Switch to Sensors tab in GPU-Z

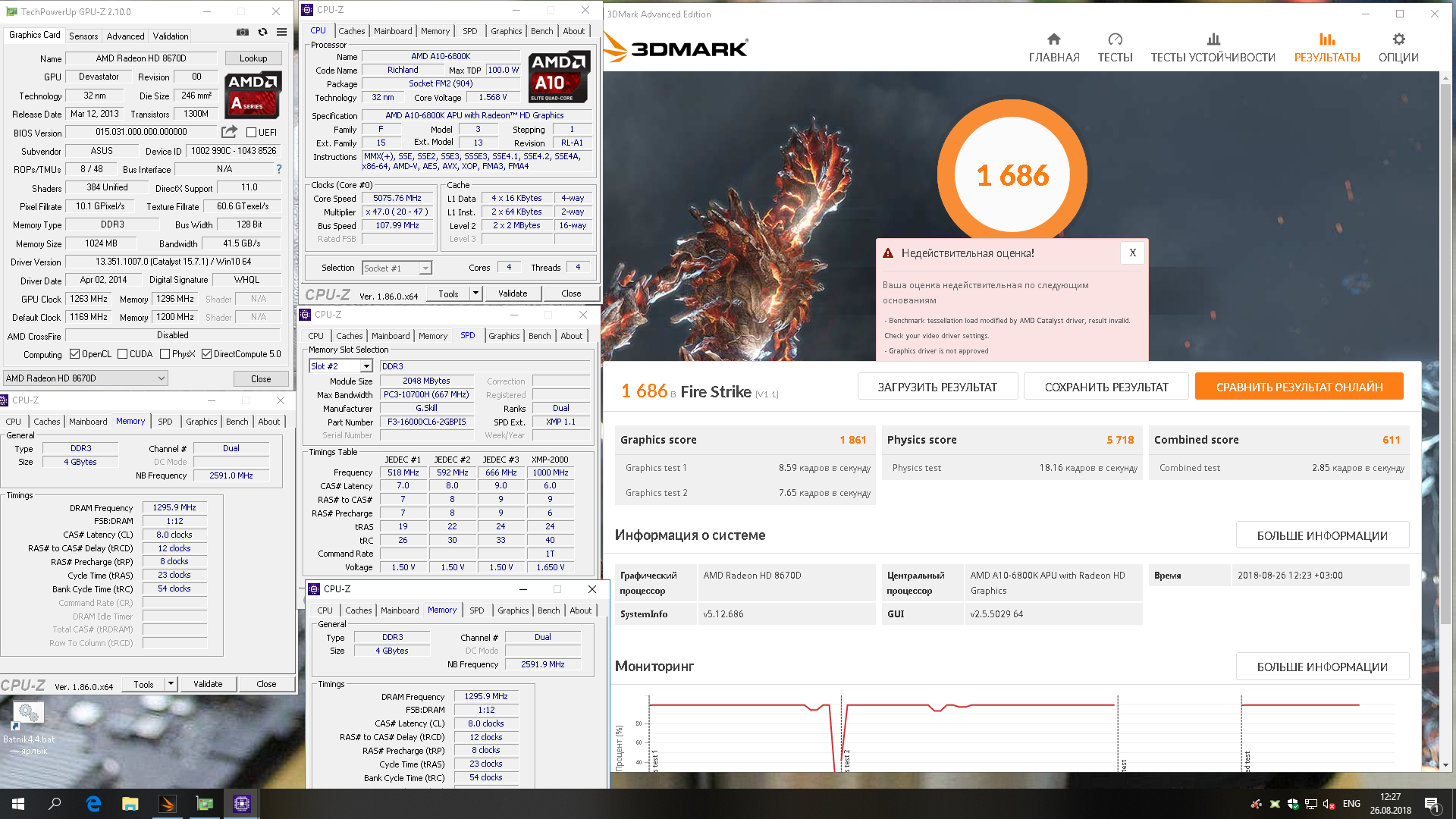click(83, 36)
